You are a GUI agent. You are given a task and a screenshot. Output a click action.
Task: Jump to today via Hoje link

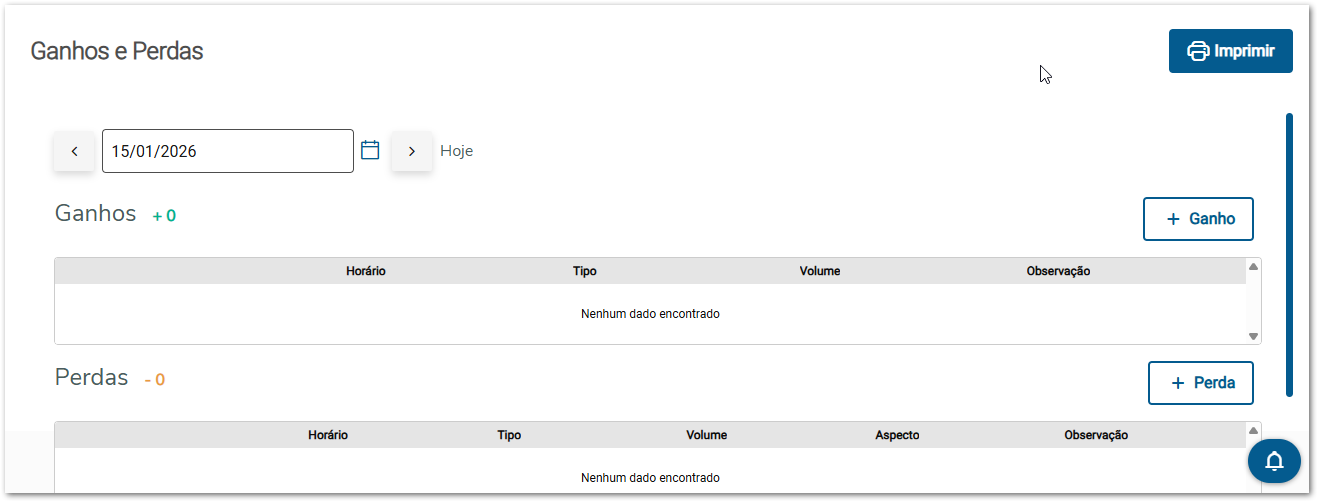point(456,151)
